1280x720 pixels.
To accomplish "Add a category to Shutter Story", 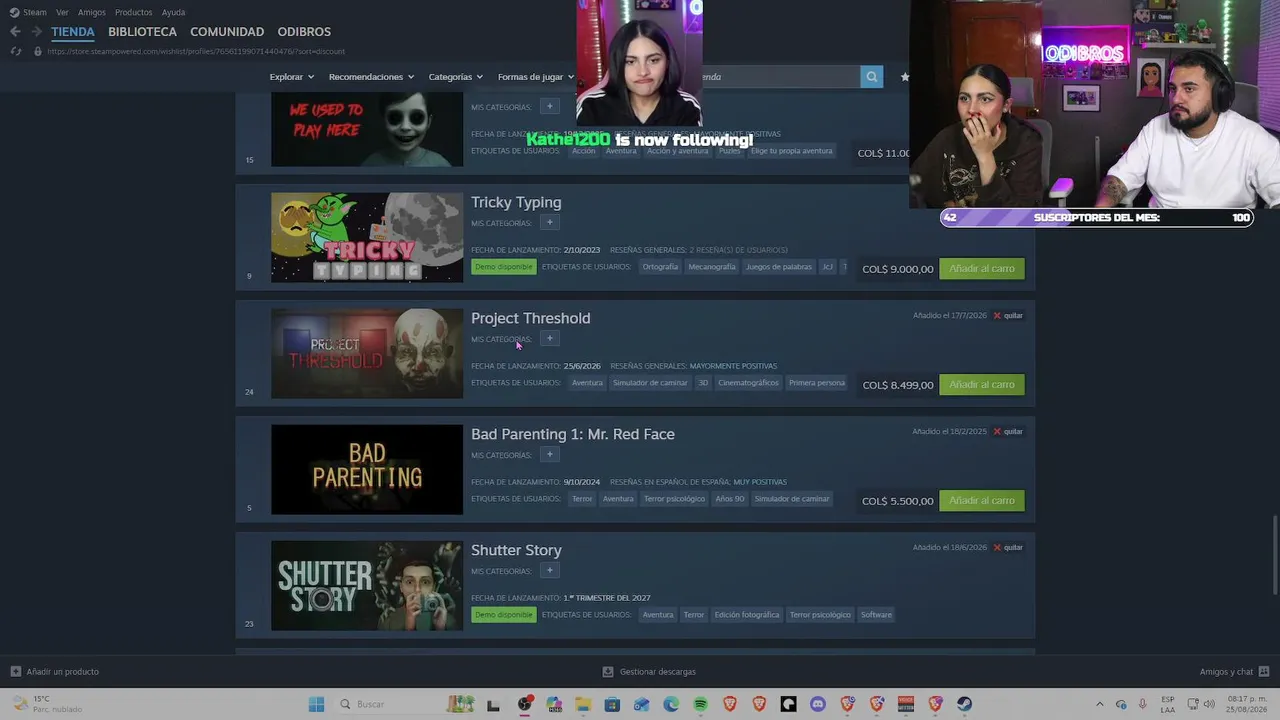I will 549,570.
